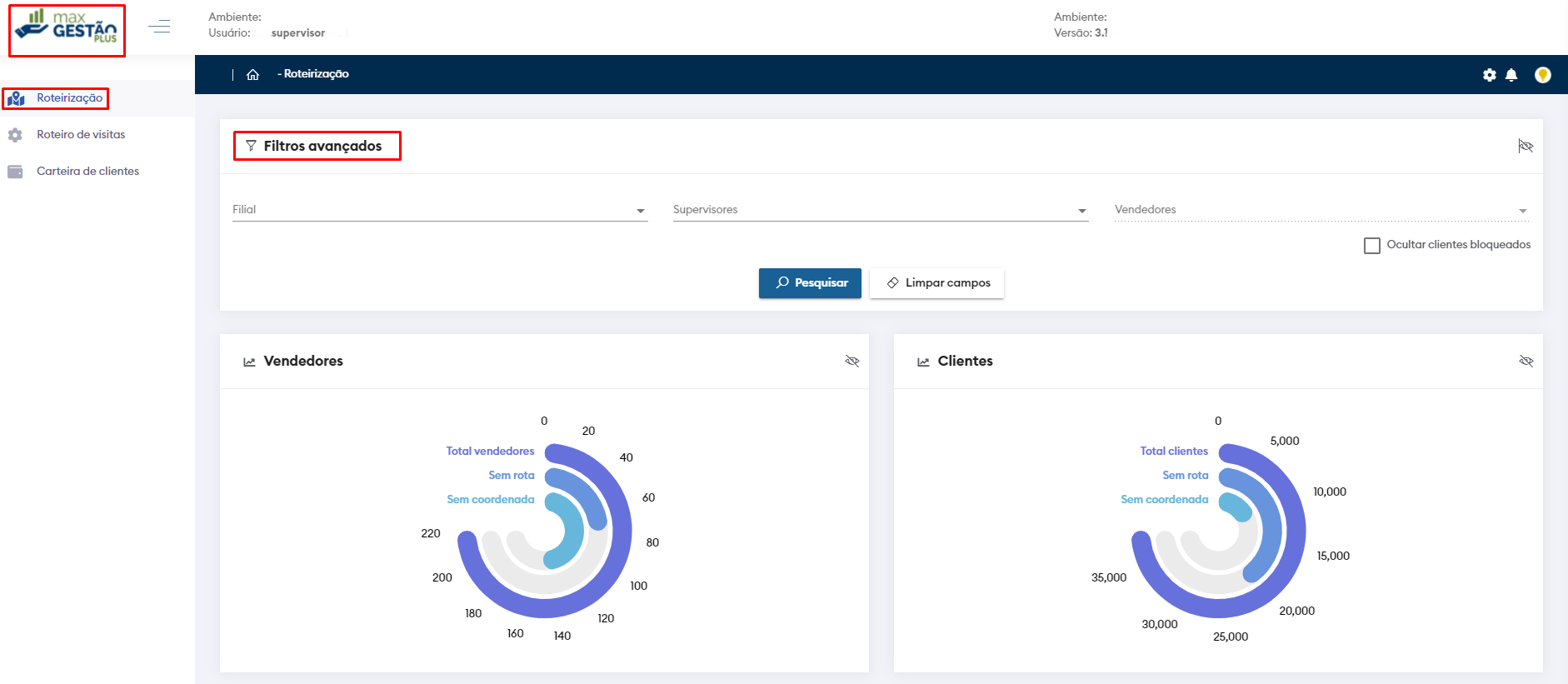The width and height of the screenshot is (1568, 684).
Task: Hide the Clientes chart panel
Action: click(1526, 362)
